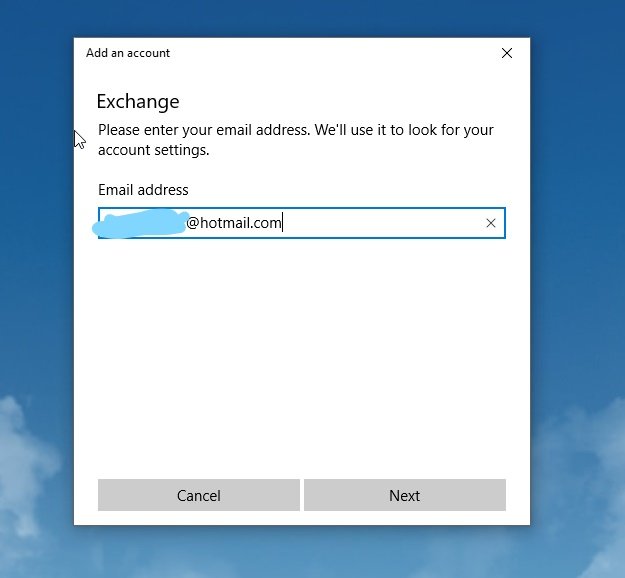Focus the Email address input field
This screenshot has width=625, height=578.
pos(302,223)
